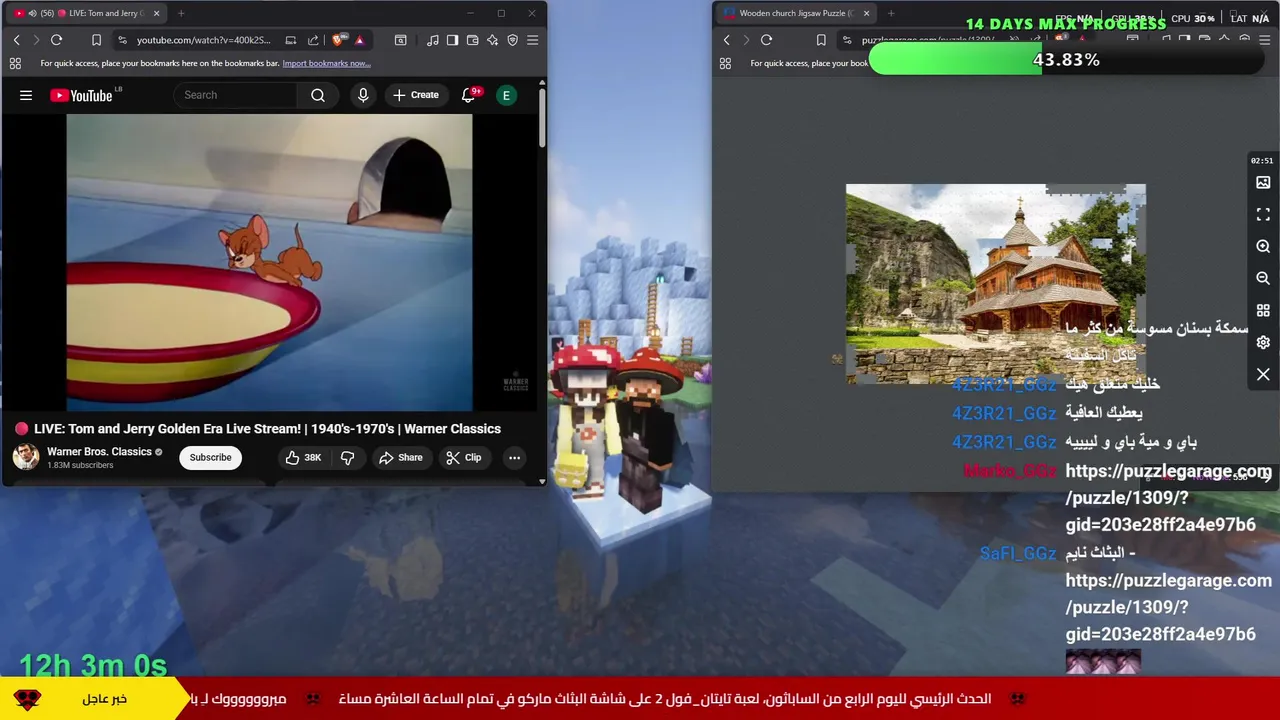Zoom in on the jigsaw puzzle
This screenshot has width=1280, height=720.
point(1263,247)
